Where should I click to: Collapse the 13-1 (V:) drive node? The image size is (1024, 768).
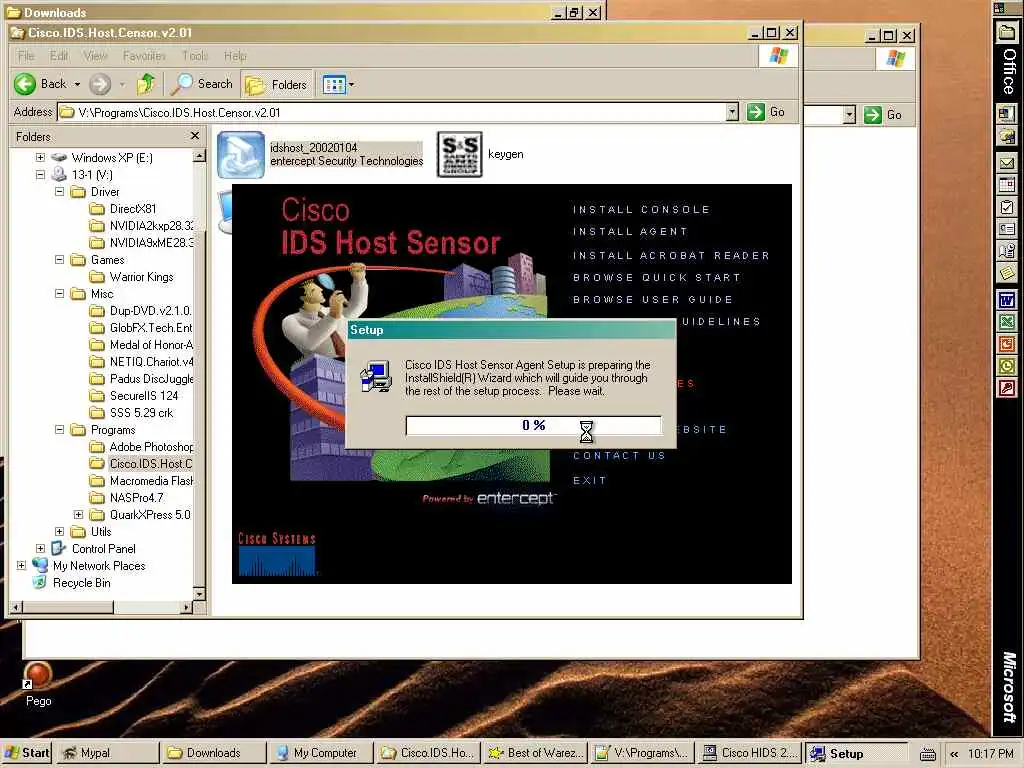(x=40, y=174)
